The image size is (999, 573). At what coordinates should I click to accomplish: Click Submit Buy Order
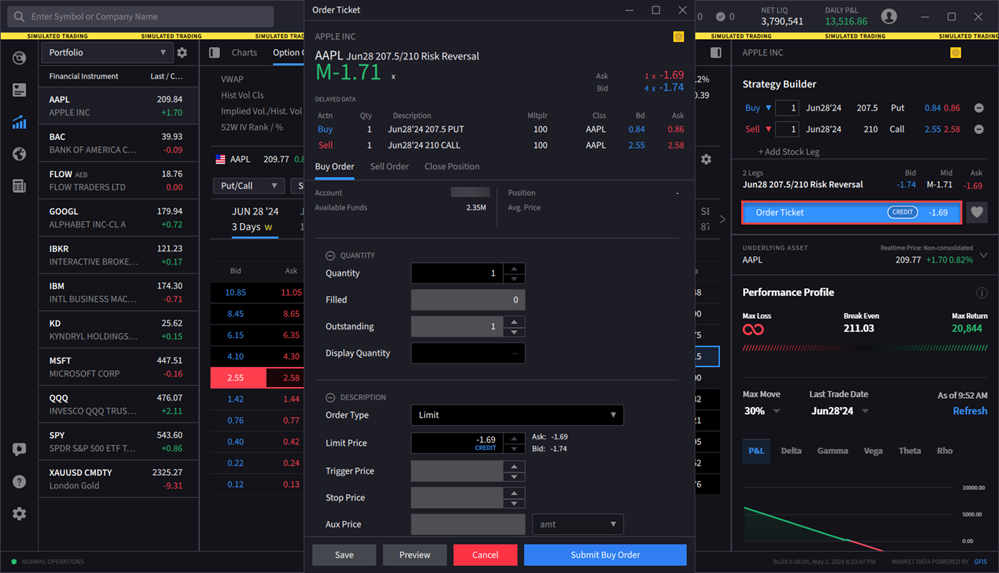click(605, 555)
